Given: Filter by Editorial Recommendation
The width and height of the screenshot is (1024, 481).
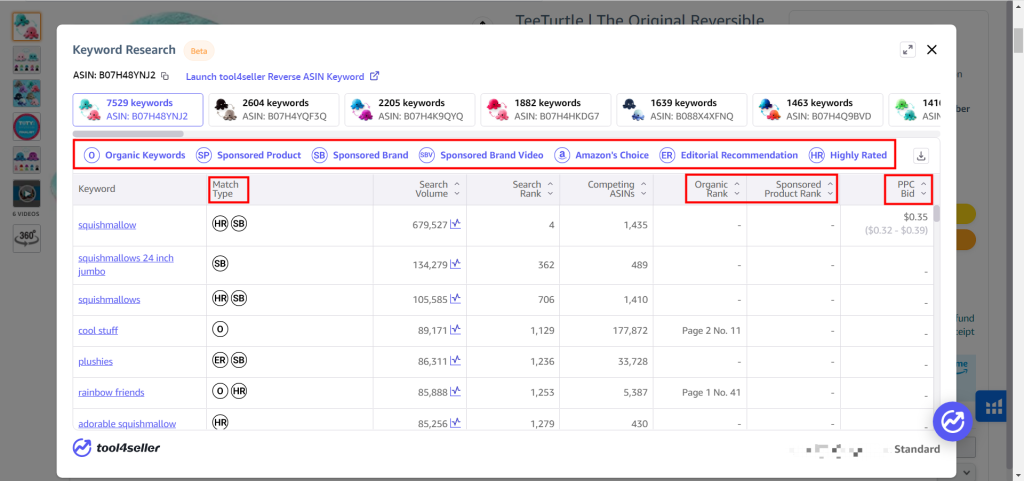Looking at the screenshot, I should [729, 155].
